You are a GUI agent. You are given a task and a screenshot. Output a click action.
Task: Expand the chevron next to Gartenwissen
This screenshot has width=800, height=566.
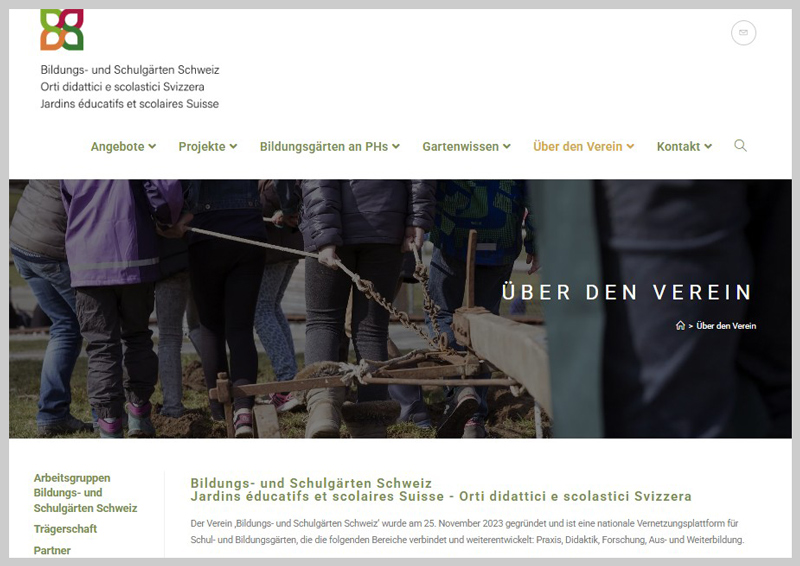click(x=507, y=147)
